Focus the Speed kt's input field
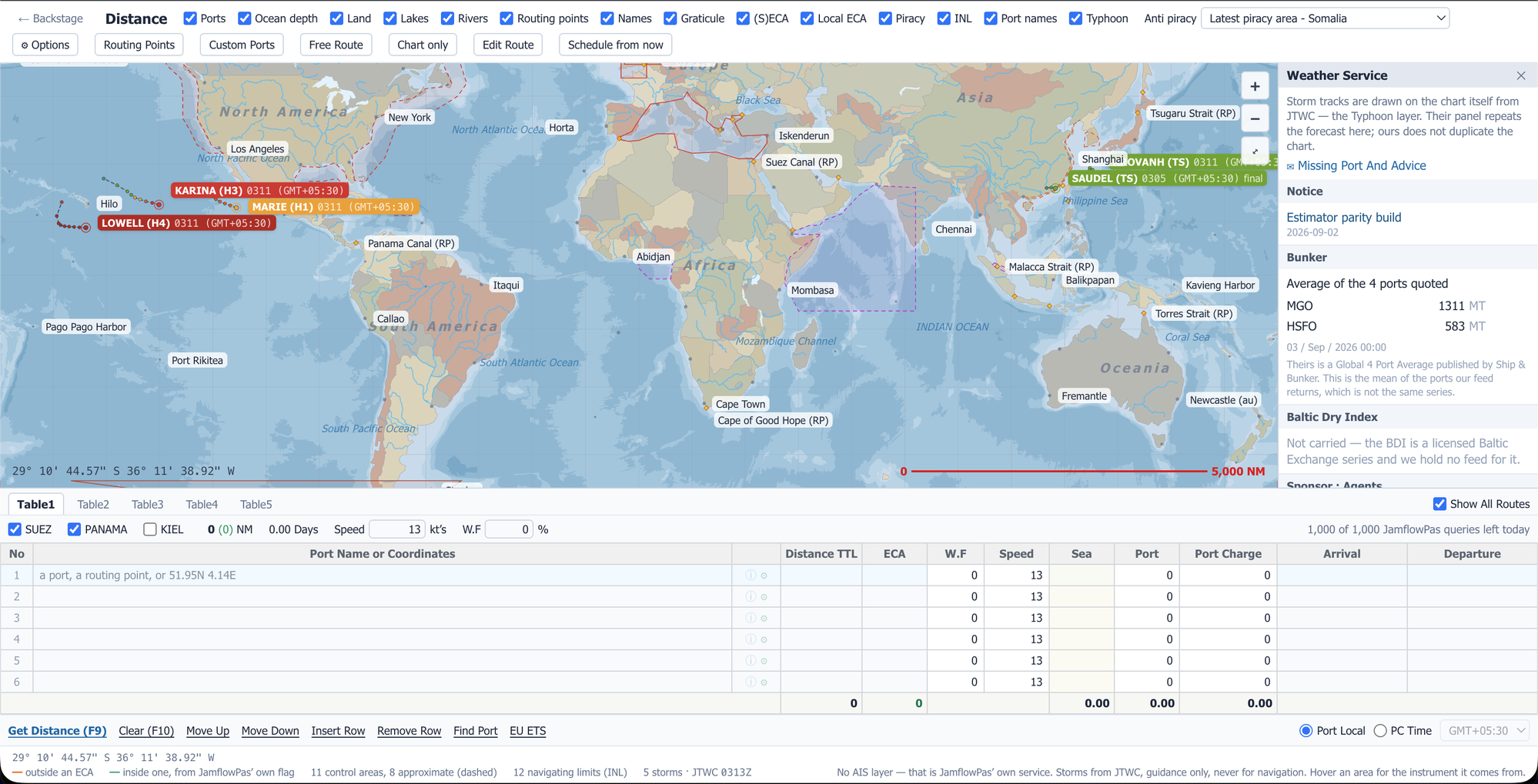 [397, 529]
